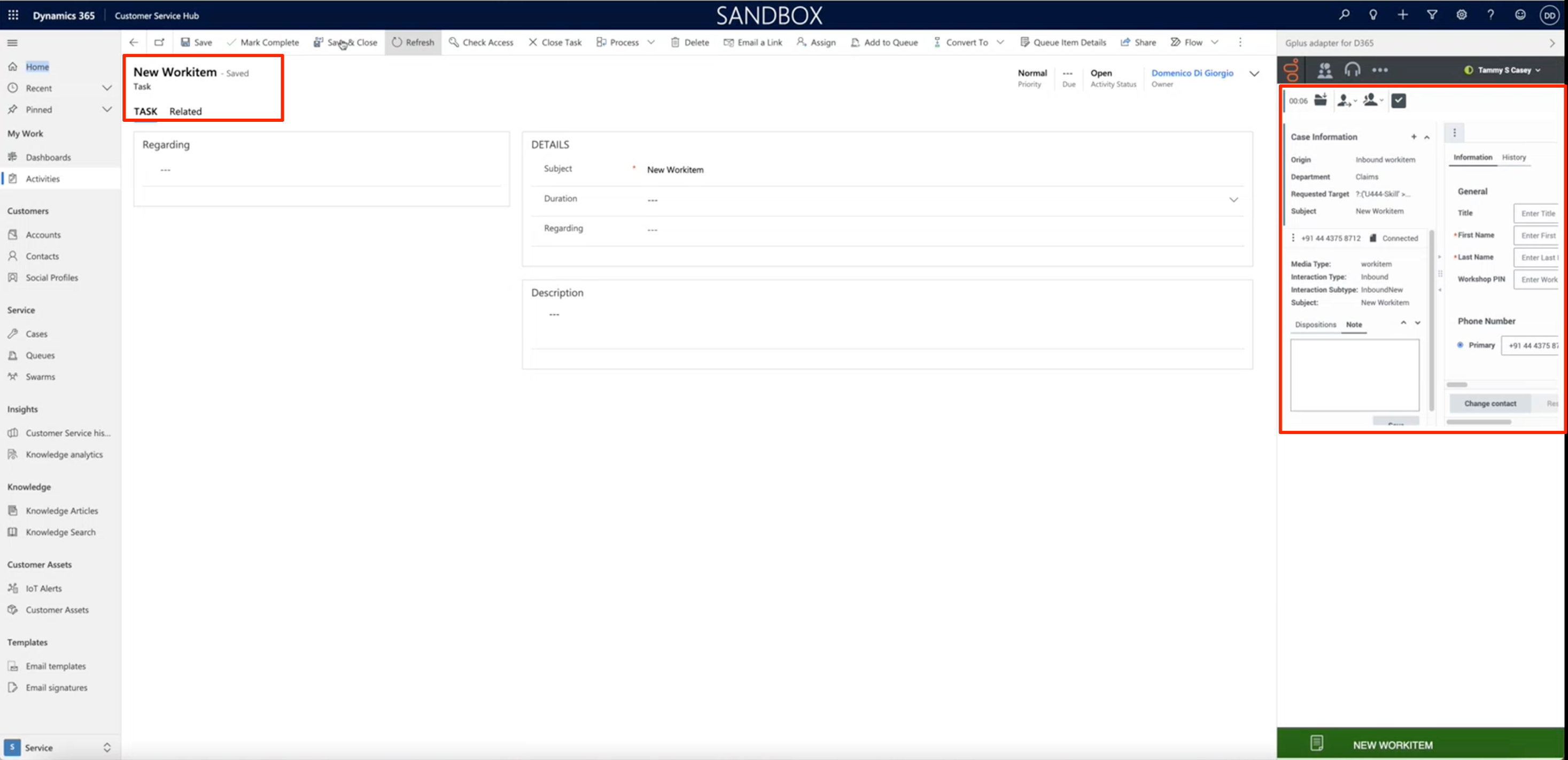Image resolution: width=1568 pixels, height=760 pixels.
Task: Click Assign command
Action: (816, 42)
